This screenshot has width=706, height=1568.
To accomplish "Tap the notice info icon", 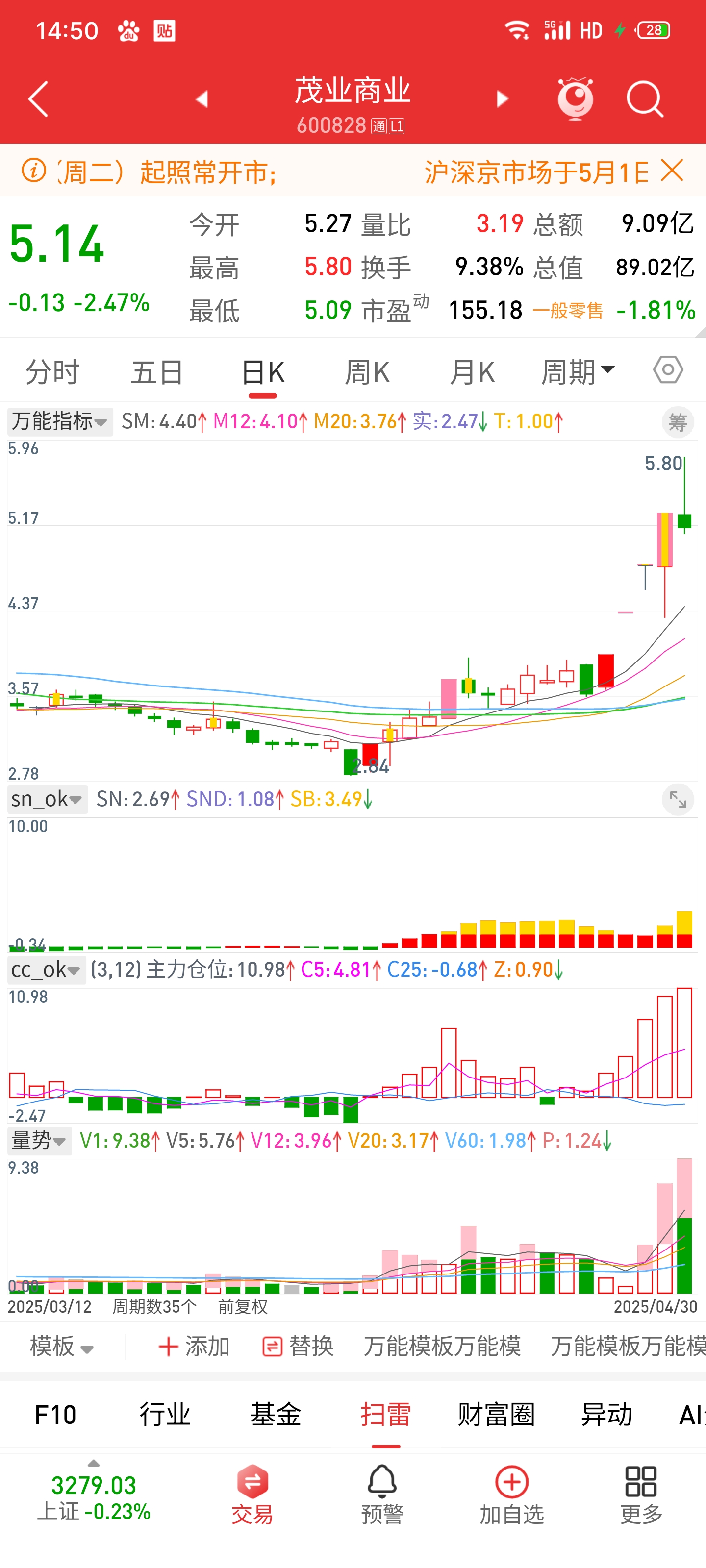I will pyautogui.click(x=34, y=171).
